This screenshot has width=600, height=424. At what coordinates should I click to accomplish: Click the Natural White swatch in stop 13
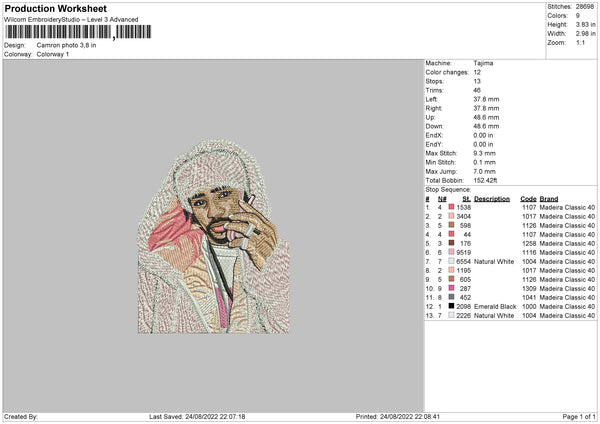click(451, 315)
